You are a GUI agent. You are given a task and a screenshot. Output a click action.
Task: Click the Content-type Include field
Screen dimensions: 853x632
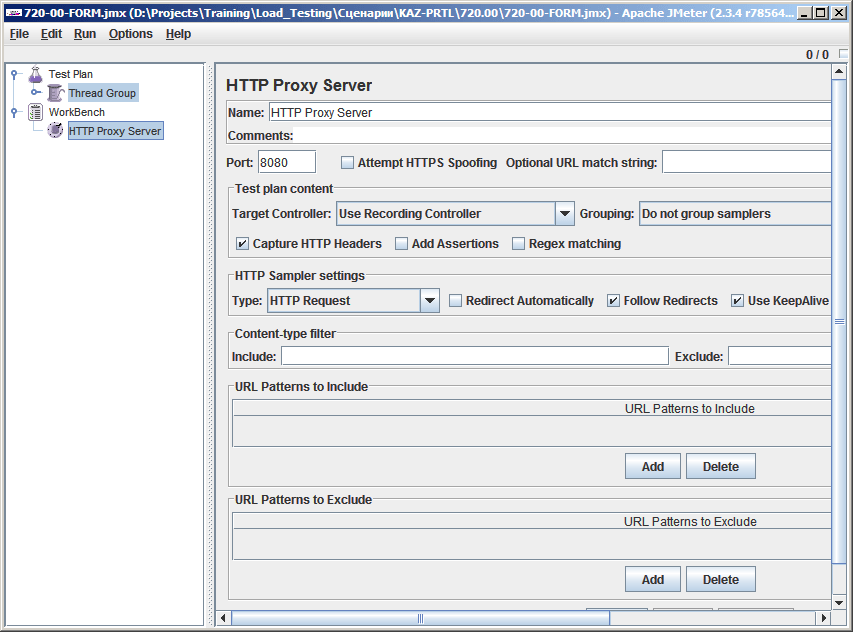475,356
